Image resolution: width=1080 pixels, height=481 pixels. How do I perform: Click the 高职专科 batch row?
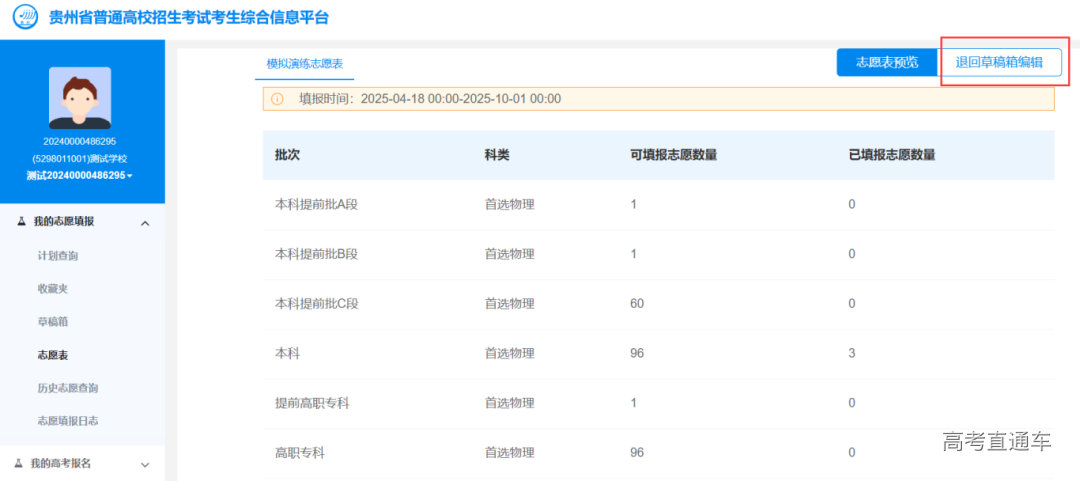click(x=658, y=452)
